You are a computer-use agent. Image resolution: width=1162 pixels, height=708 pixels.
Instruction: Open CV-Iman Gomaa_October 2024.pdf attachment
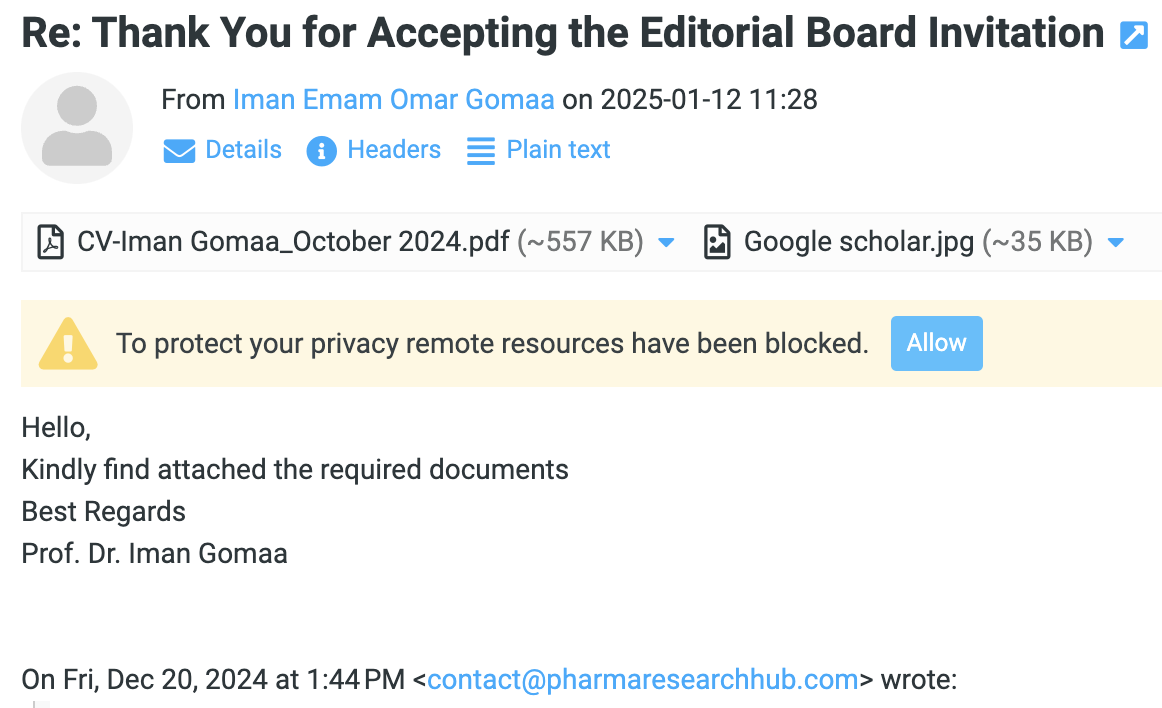tap(293, 242)
